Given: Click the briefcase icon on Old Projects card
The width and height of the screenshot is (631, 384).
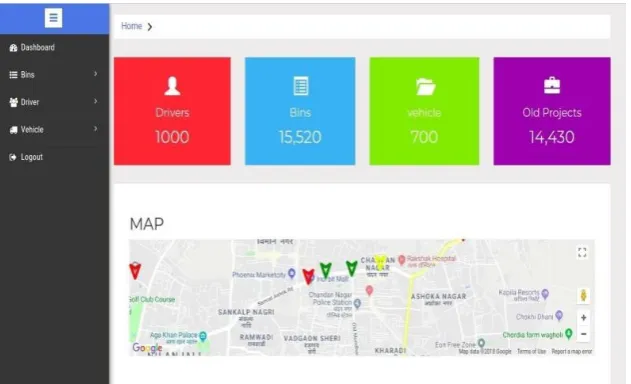Looking at the screenshot, I should [x=552, y=85].
